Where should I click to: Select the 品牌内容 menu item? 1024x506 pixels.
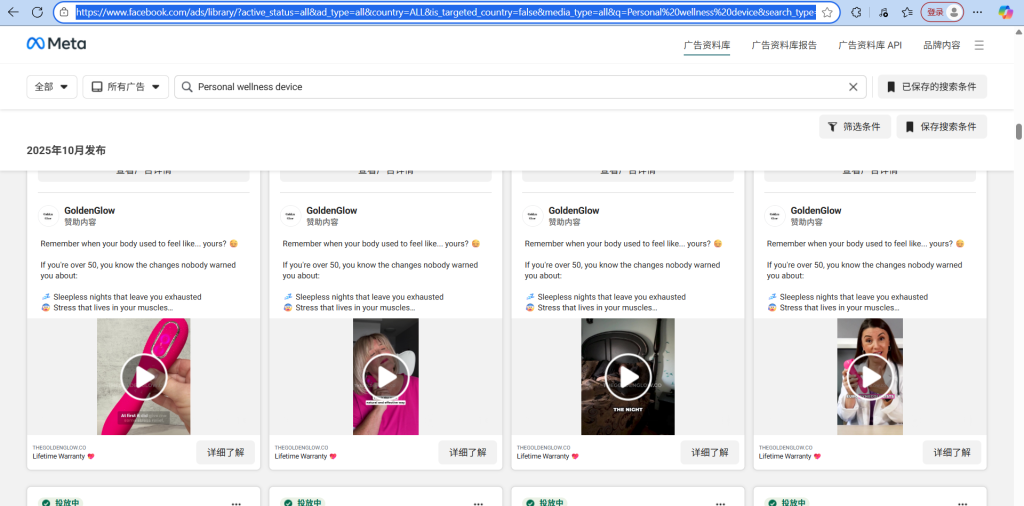pyautogui.click(x=941, y=45)
